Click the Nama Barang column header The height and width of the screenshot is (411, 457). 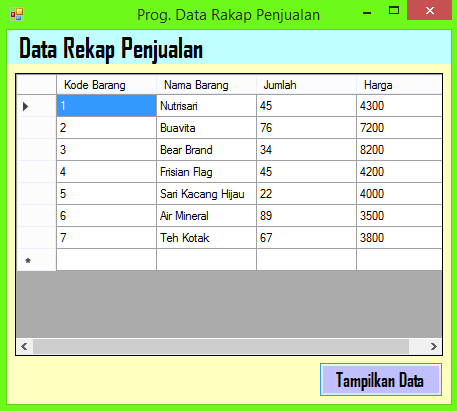(x=206, y=85)
